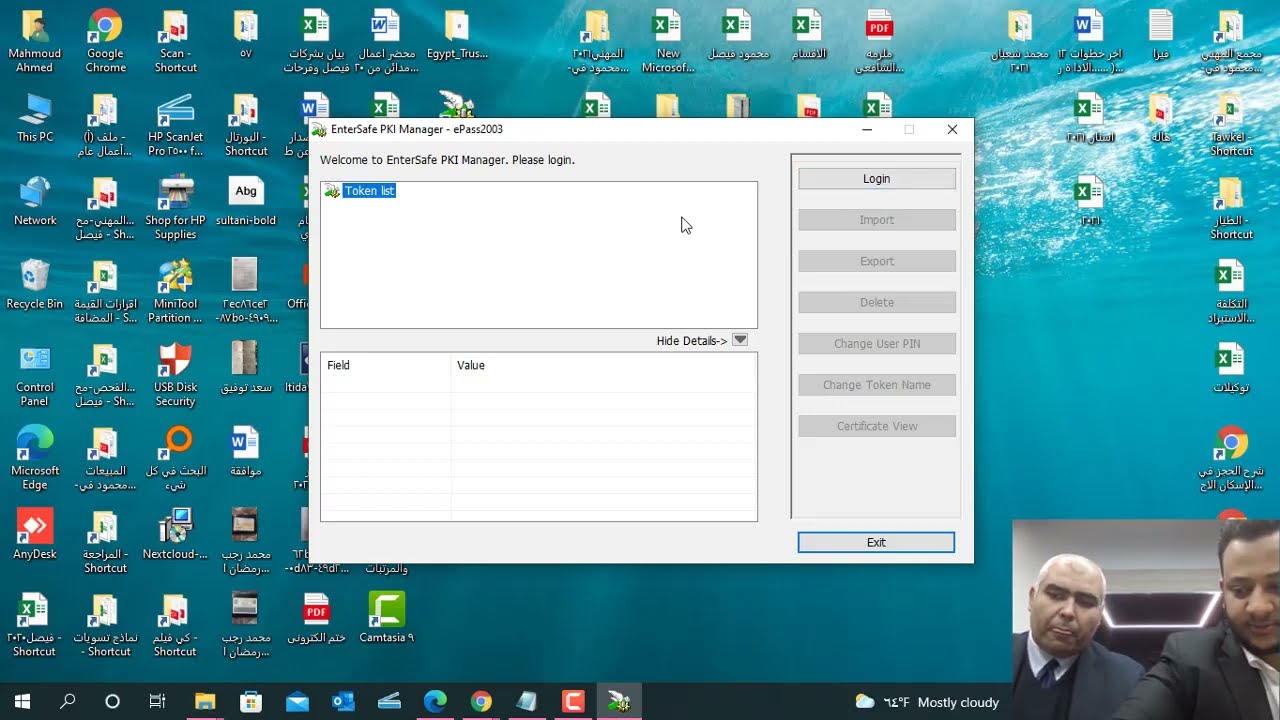The image size is (1280, 720).
Task: Open Microsoft Store from taskbar
Action: coord(251,702)
